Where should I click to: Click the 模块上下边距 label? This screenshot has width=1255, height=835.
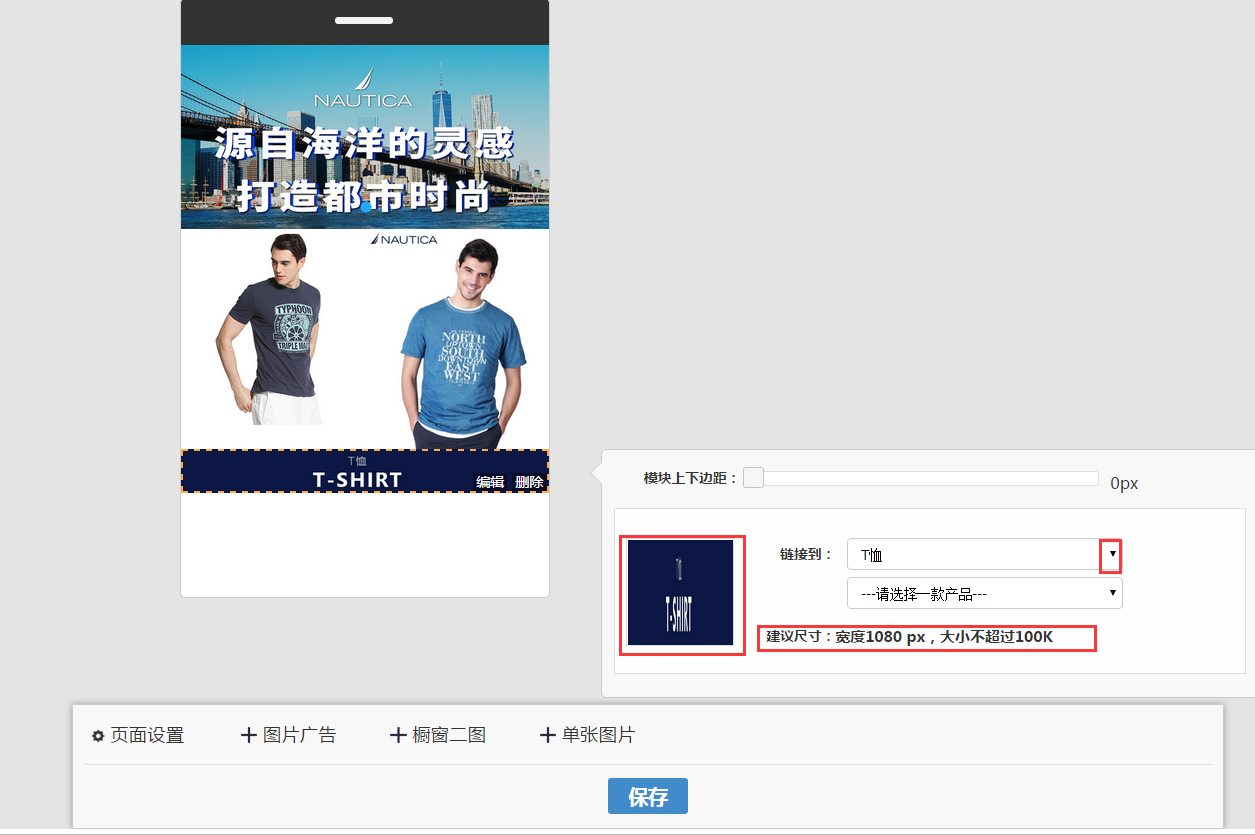[691, 478]
